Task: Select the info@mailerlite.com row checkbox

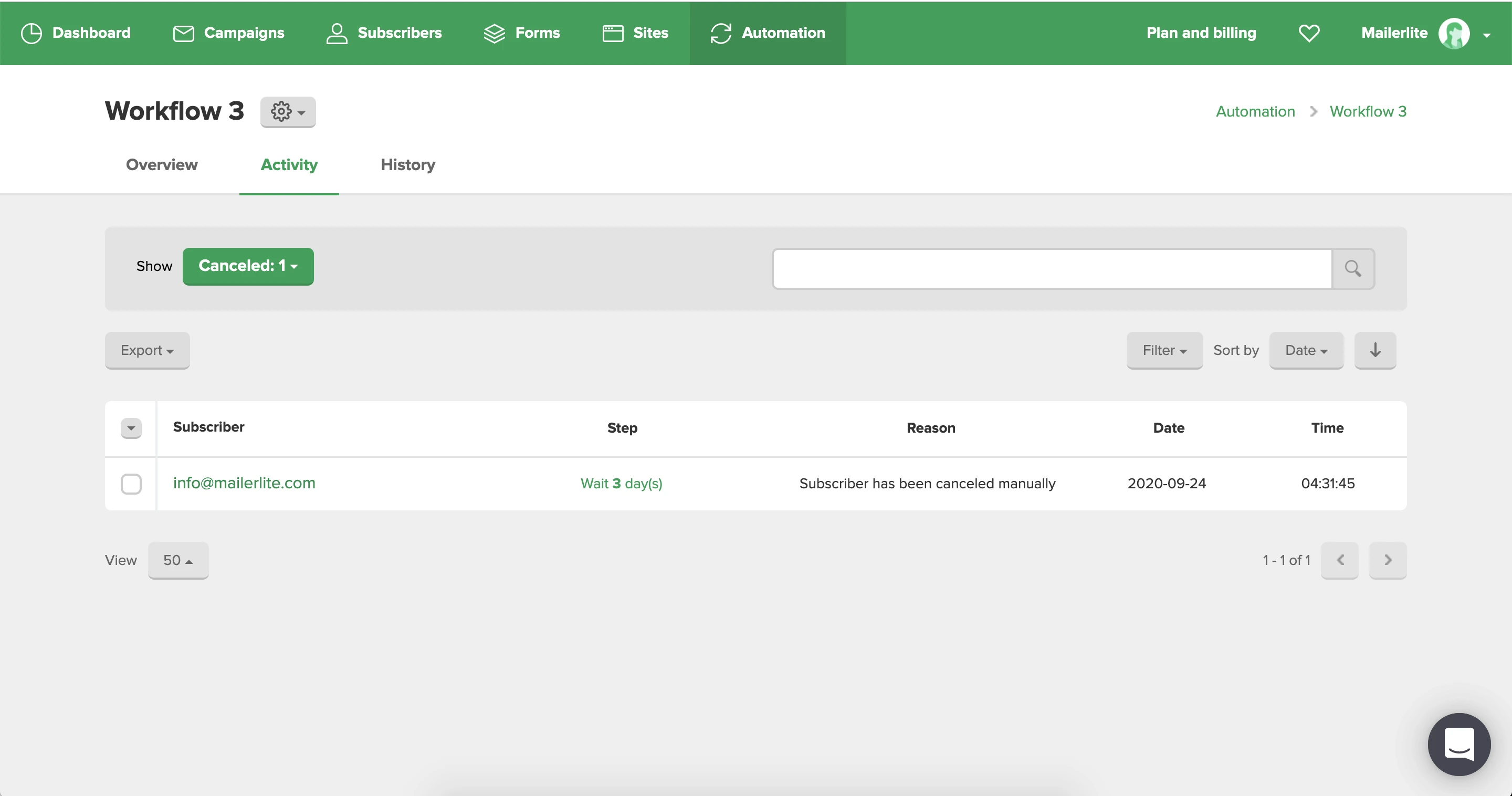Action: tap(131, 484)
